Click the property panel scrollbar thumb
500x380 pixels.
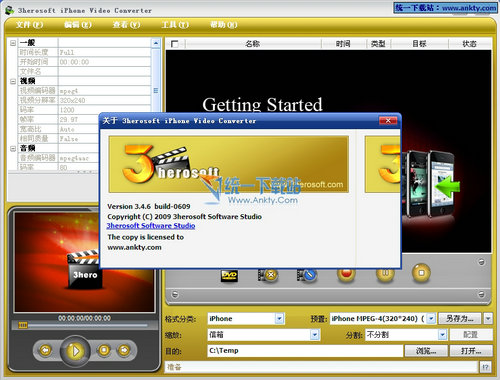point(156,91)
